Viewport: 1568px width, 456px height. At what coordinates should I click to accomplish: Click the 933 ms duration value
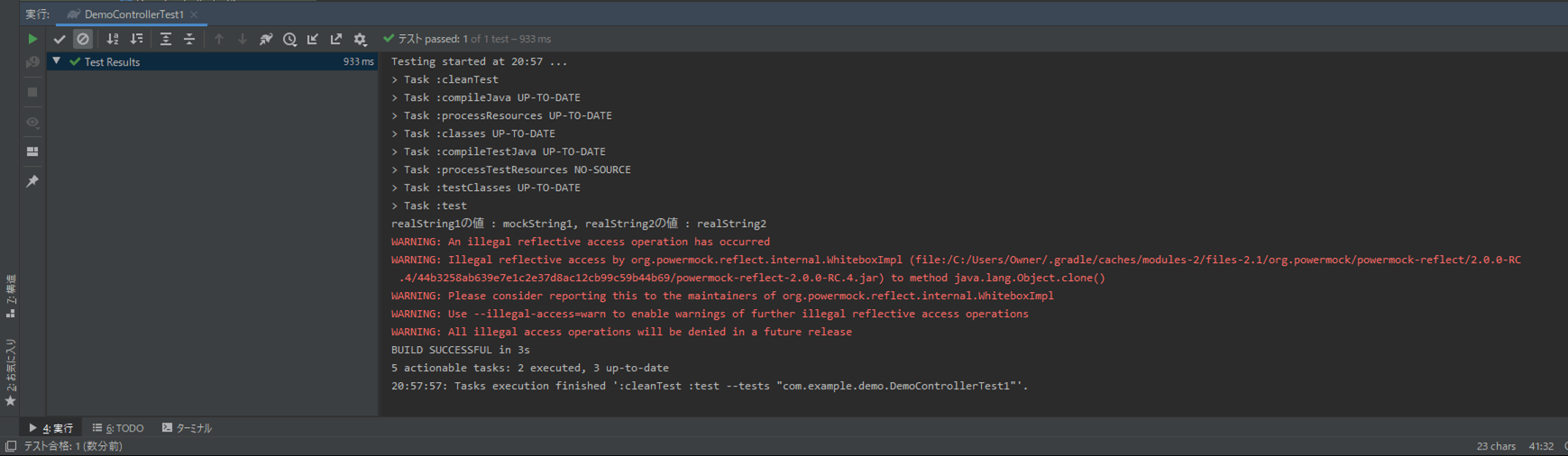click(358, 61)
